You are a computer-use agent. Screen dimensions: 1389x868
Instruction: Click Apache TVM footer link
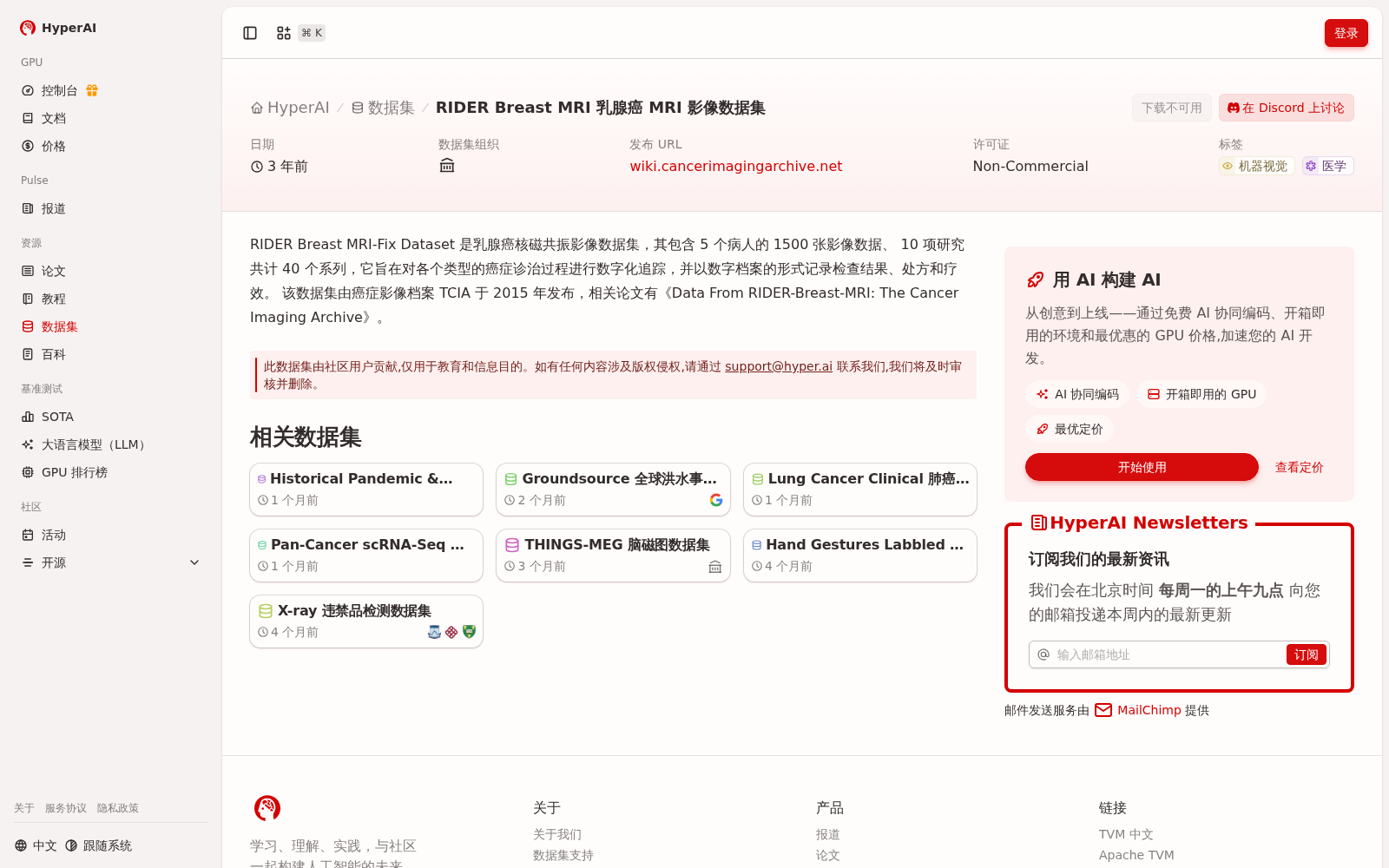tap(1136, 855)
